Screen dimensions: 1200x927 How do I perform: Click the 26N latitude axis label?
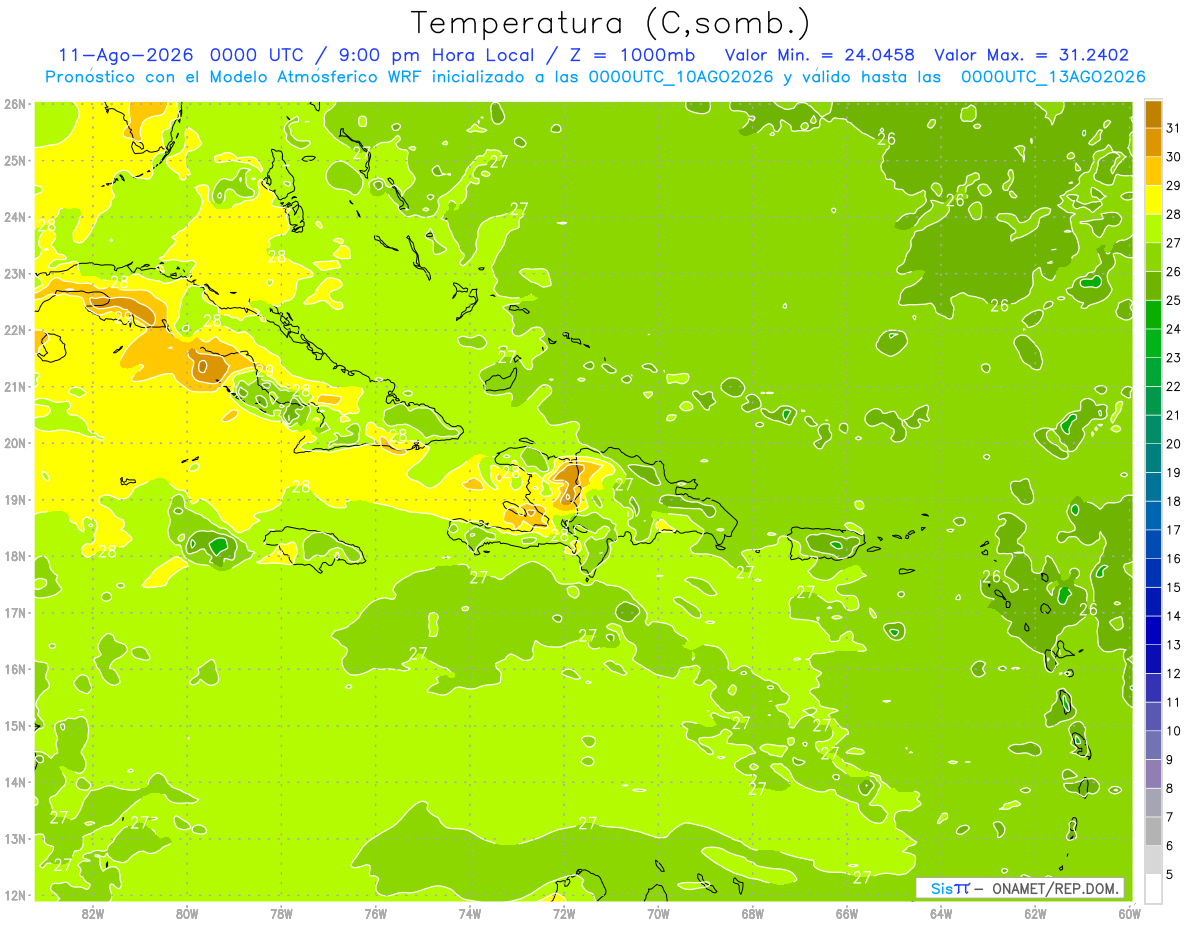click(x=15, y=104)
